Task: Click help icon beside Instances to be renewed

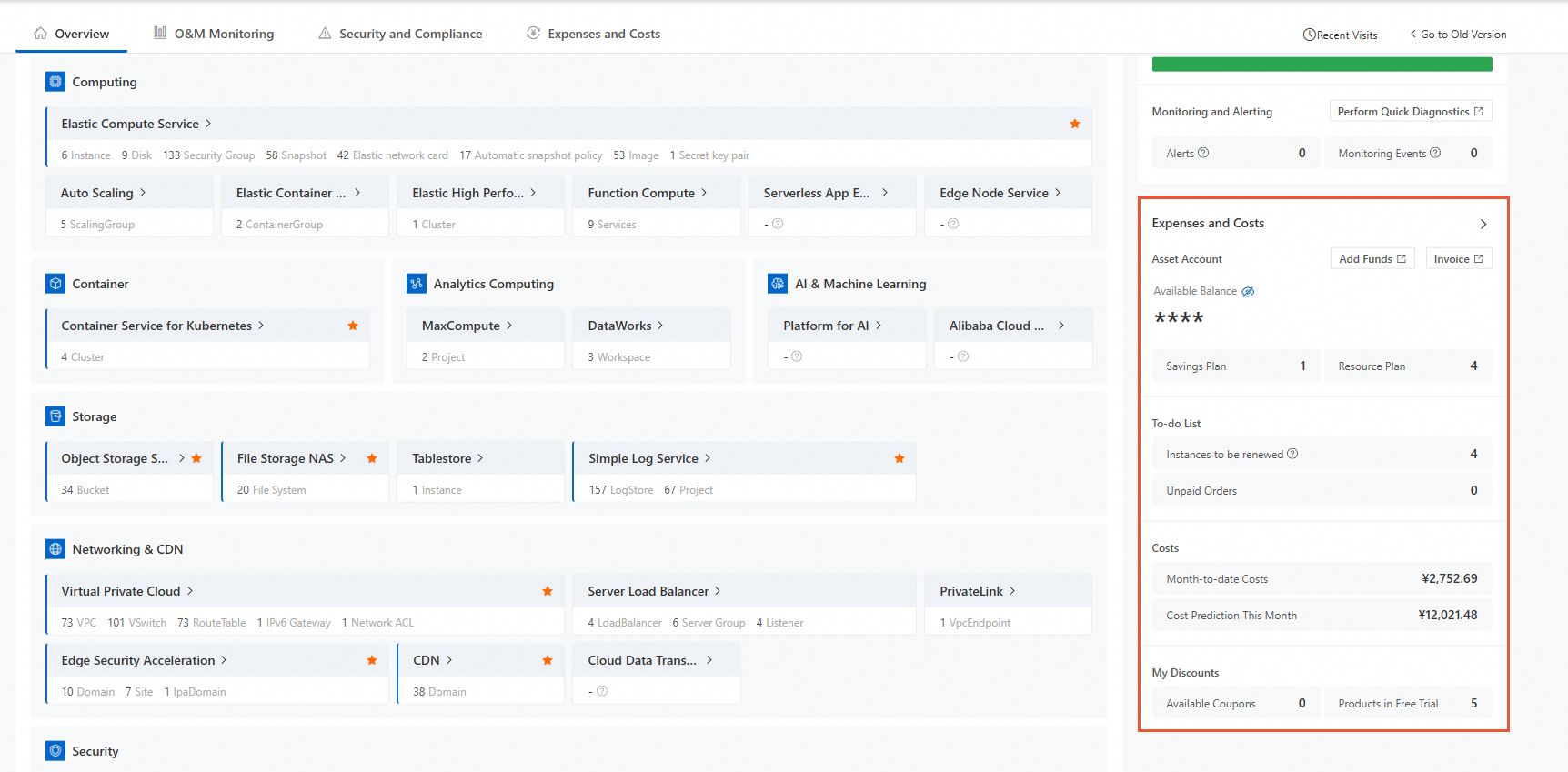Action: point(1292,454)
